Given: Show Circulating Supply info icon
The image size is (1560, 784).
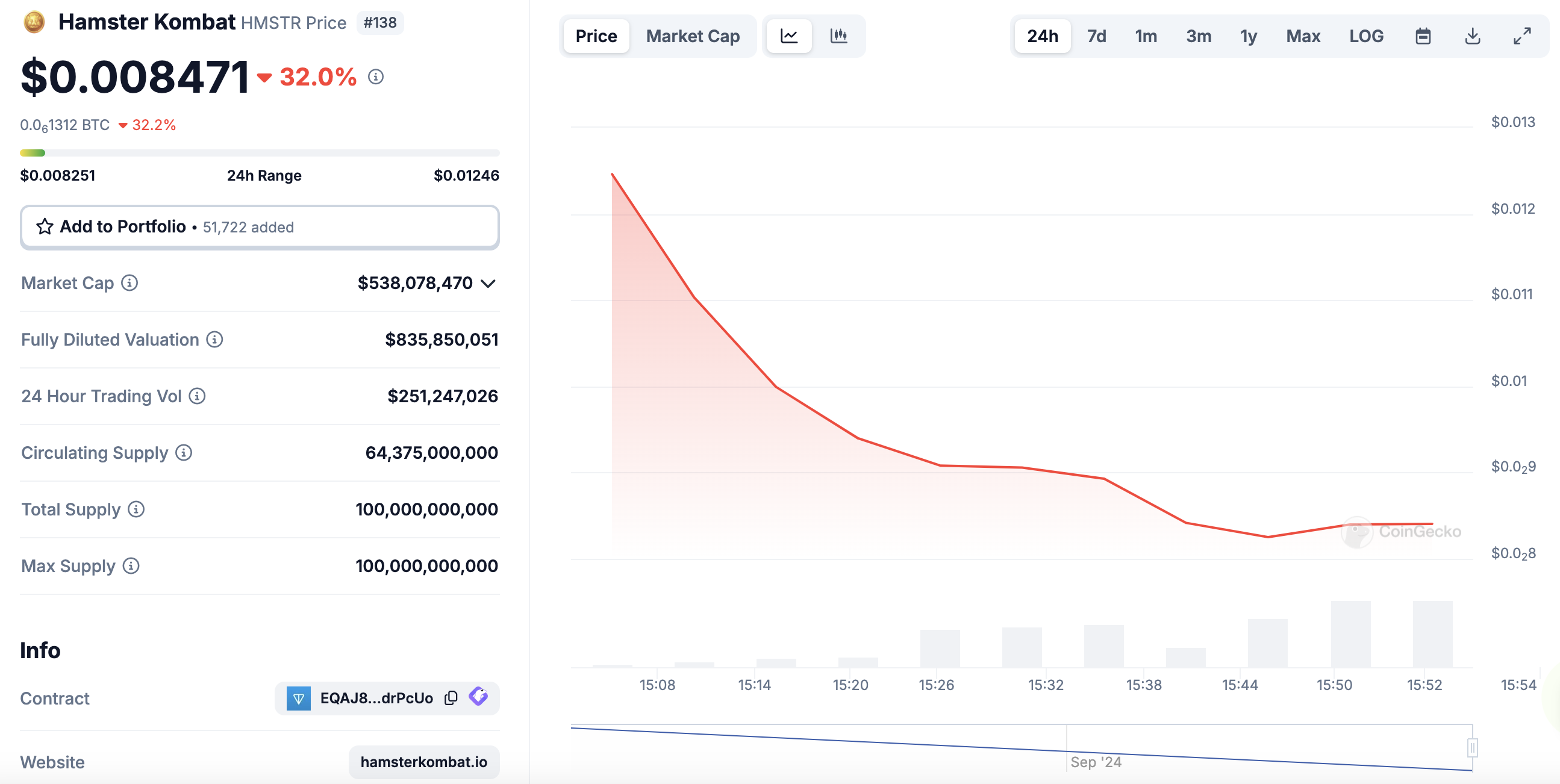Looking at the screenshot, I should click(184, 452).
